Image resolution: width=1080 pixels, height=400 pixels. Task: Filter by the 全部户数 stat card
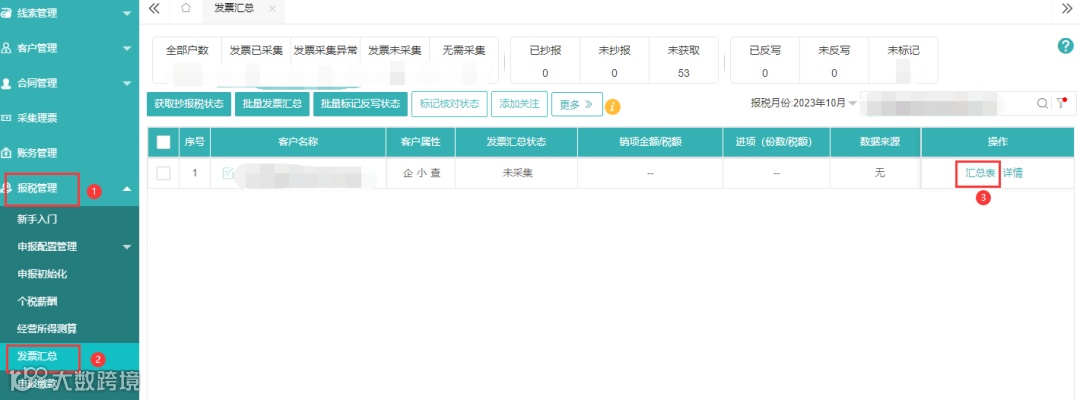187,61
